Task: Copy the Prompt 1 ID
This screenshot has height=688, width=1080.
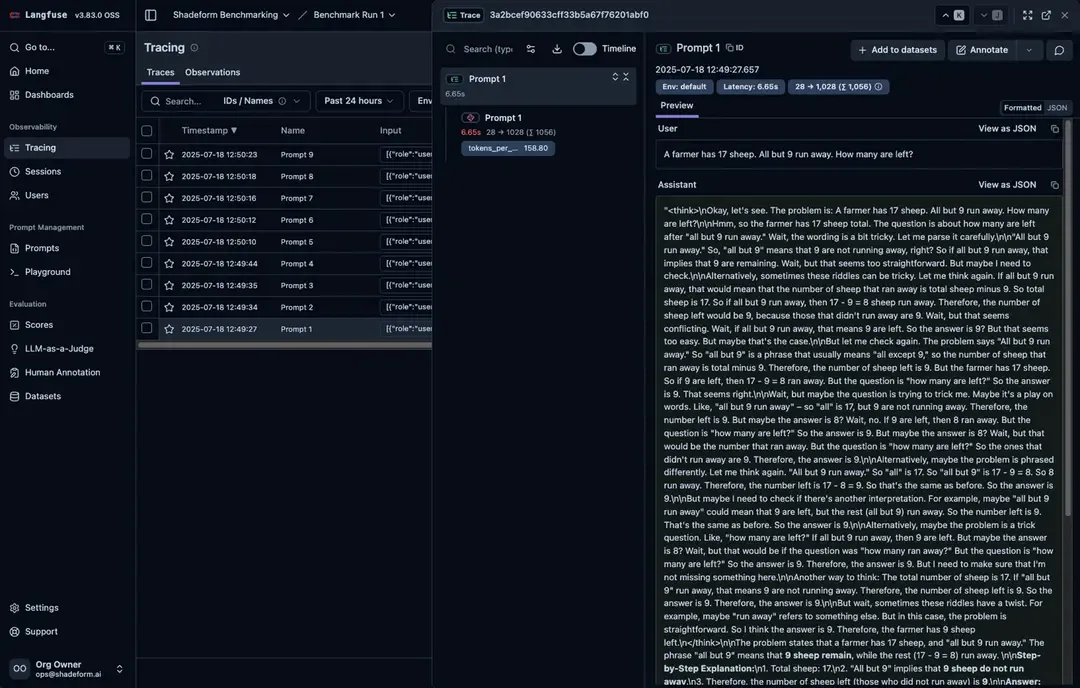Action: [x=734, y=48]
